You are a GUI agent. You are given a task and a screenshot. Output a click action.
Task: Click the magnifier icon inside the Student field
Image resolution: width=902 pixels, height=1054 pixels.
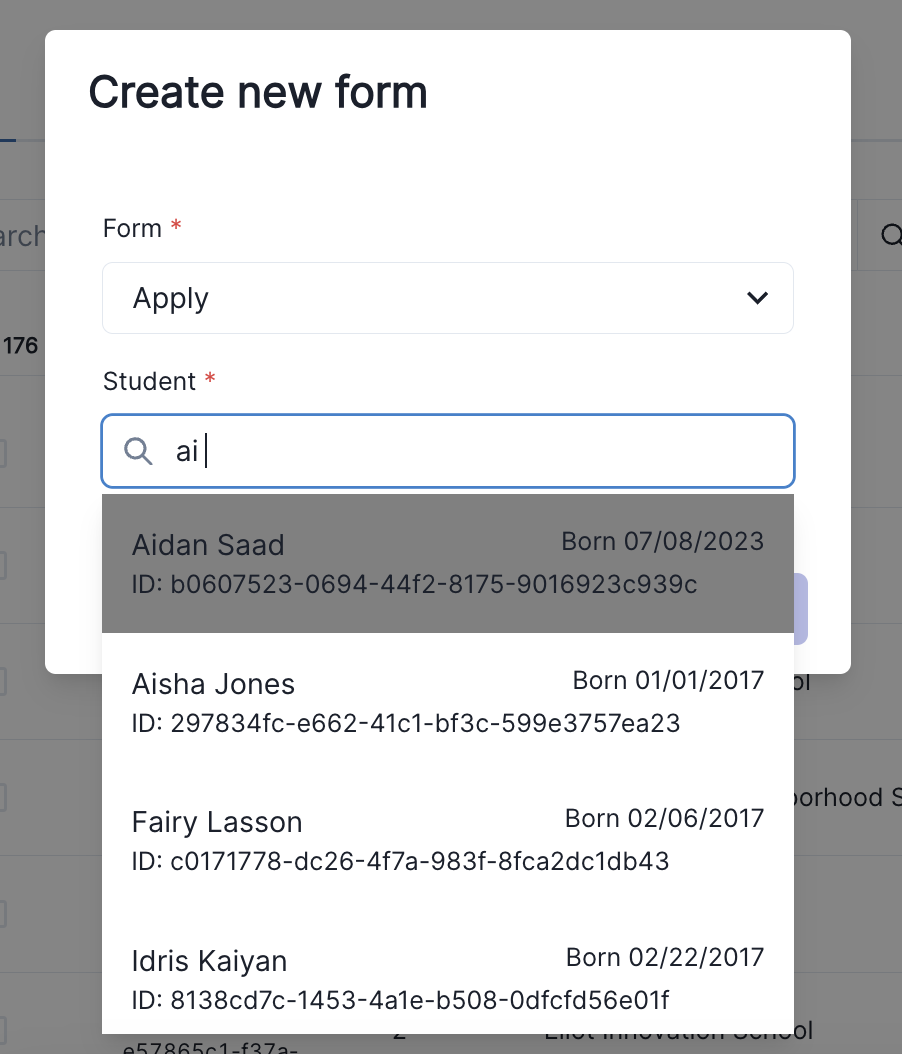(x=138, y=451)
